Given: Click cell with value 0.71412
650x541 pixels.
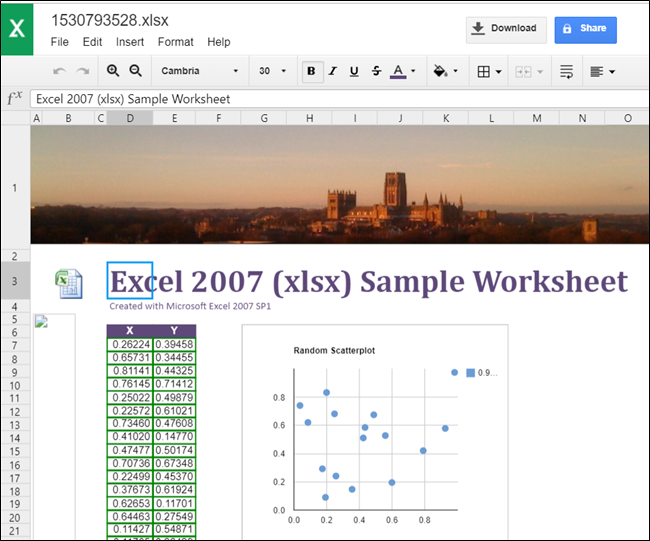Looking at the screenshot, I should (x=174, y=384).
